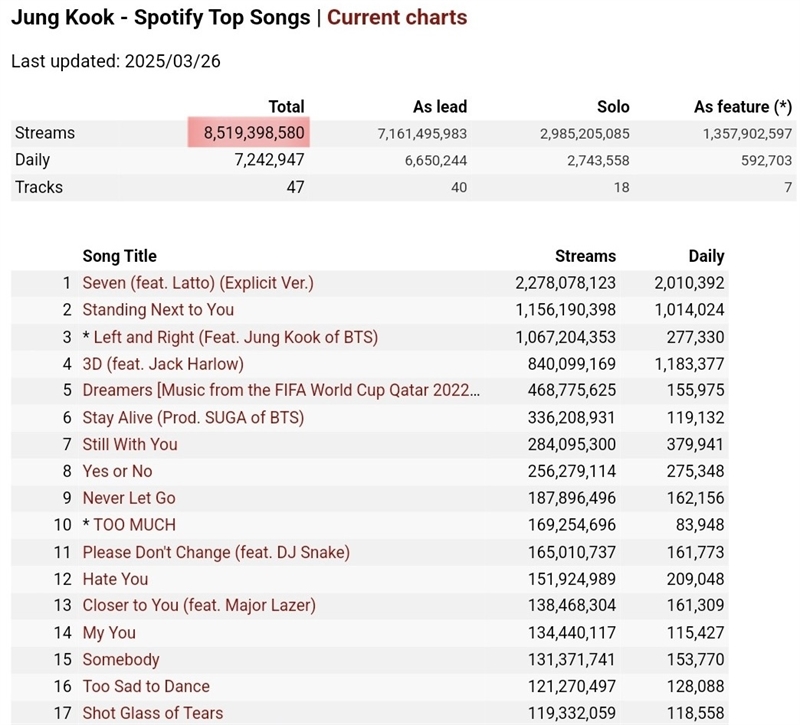Open the Yes or No link

pyautogui.click(x=117, y=471)
